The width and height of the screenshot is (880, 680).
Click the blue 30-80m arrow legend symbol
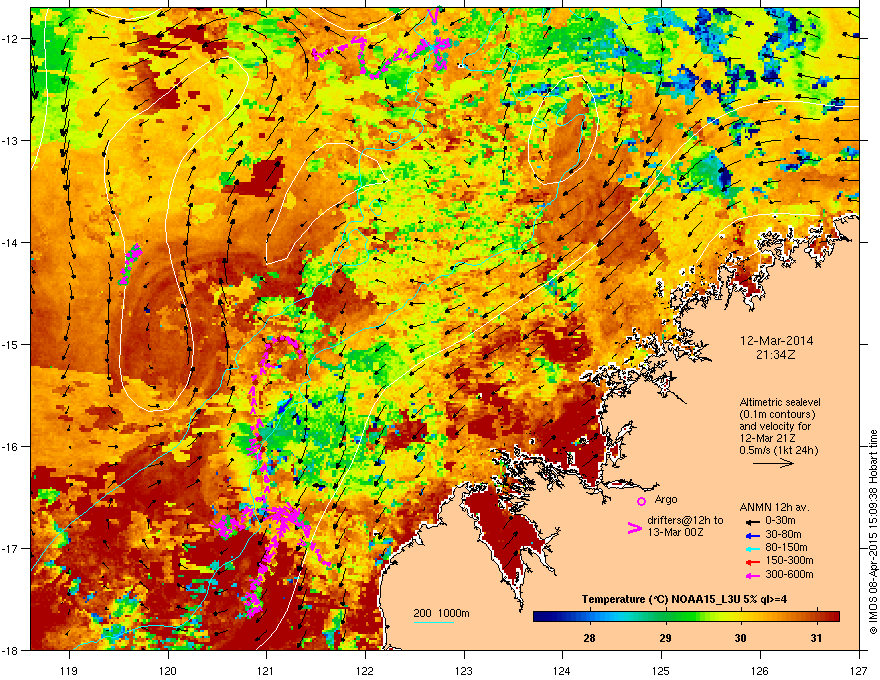752,535
